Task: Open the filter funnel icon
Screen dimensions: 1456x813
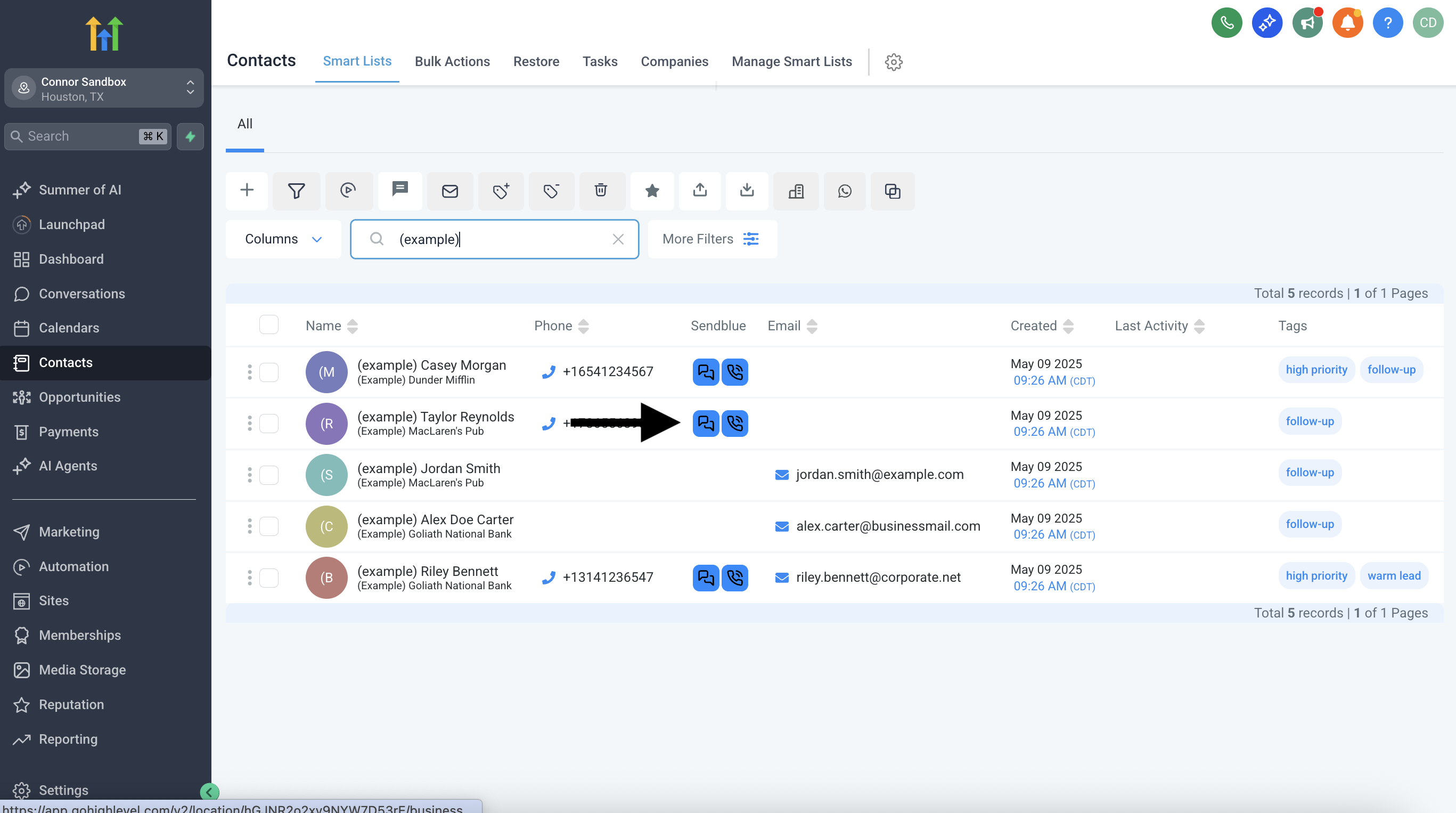Action: tap(296, 191)
